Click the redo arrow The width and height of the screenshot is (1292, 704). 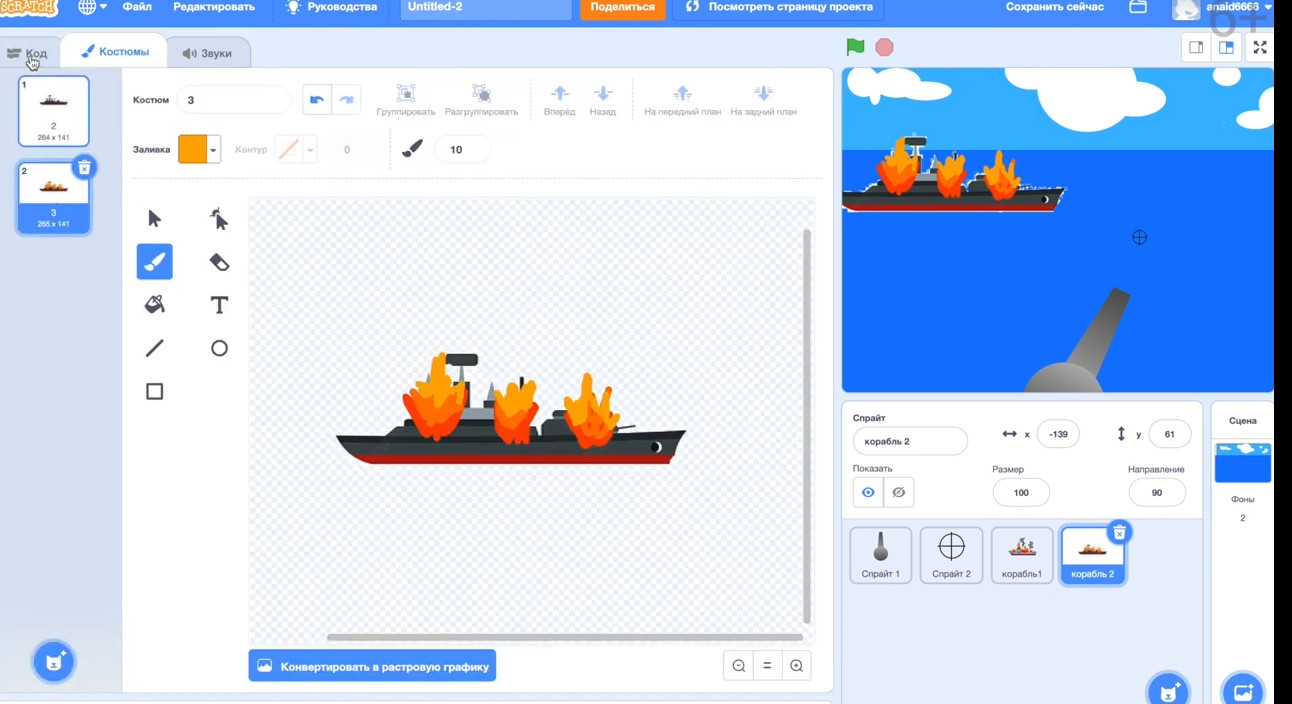click(347, 100)
